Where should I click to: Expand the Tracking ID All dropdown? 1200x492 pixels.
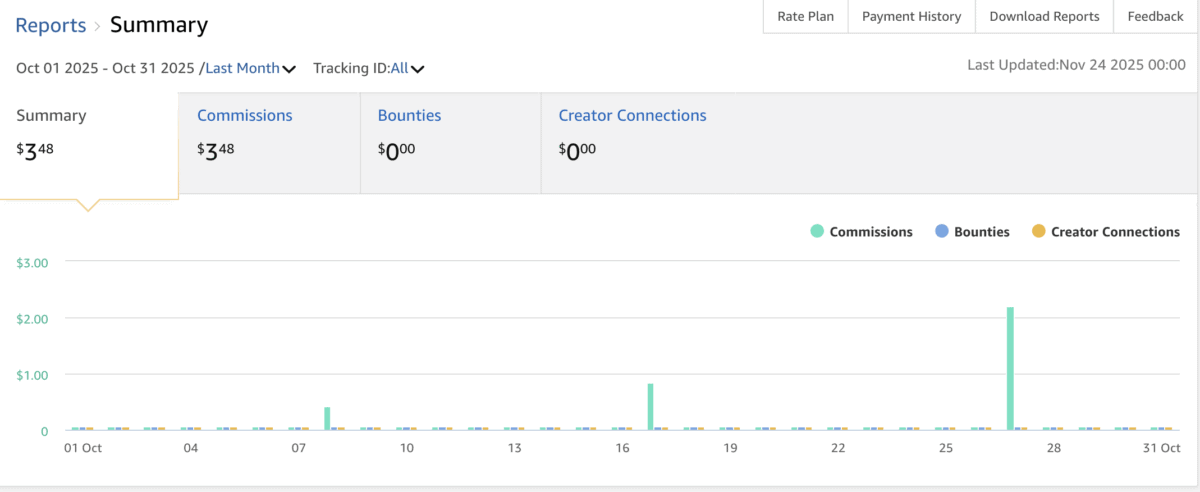[399, 69]
